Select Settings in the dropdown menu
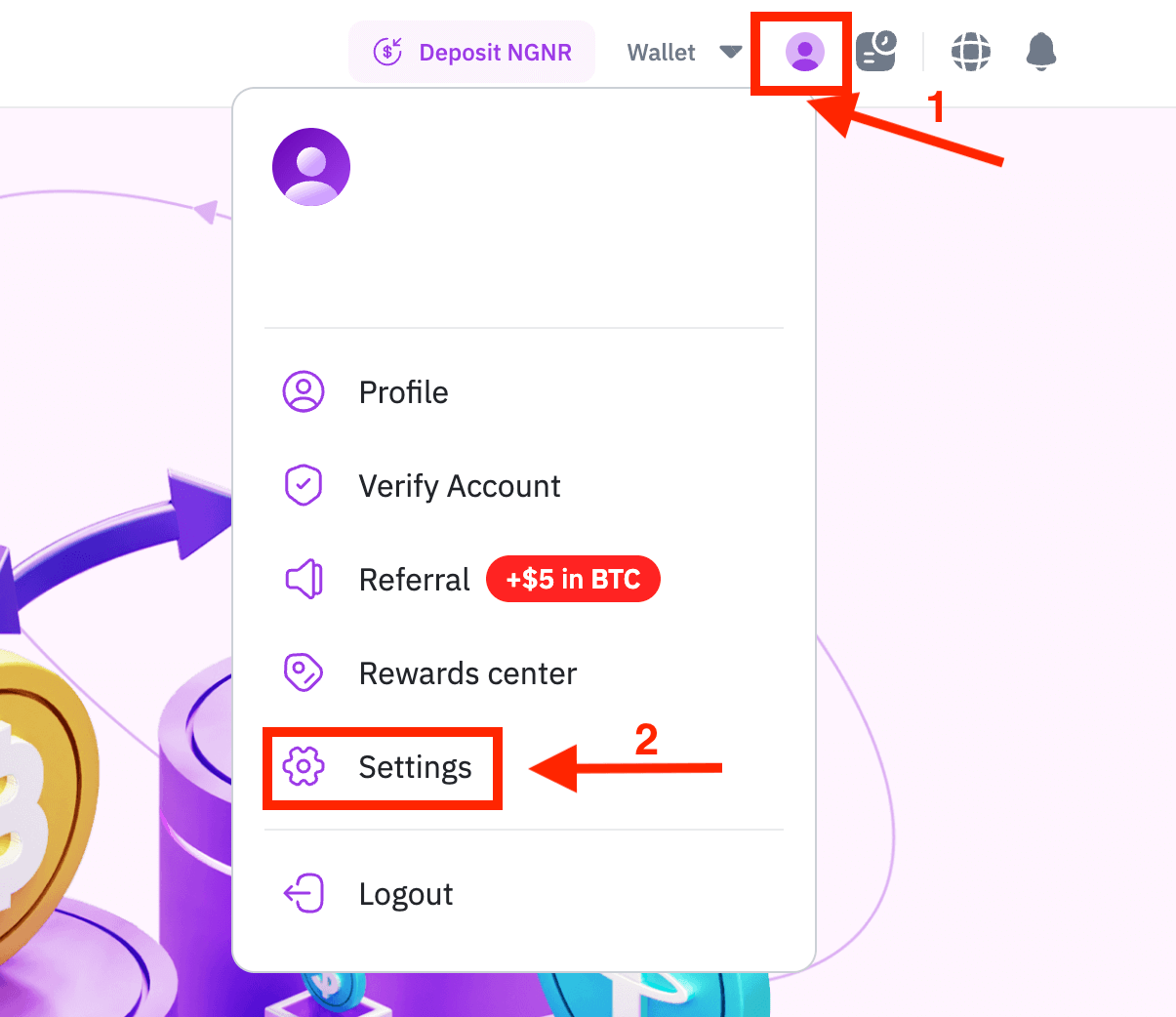 416,767
